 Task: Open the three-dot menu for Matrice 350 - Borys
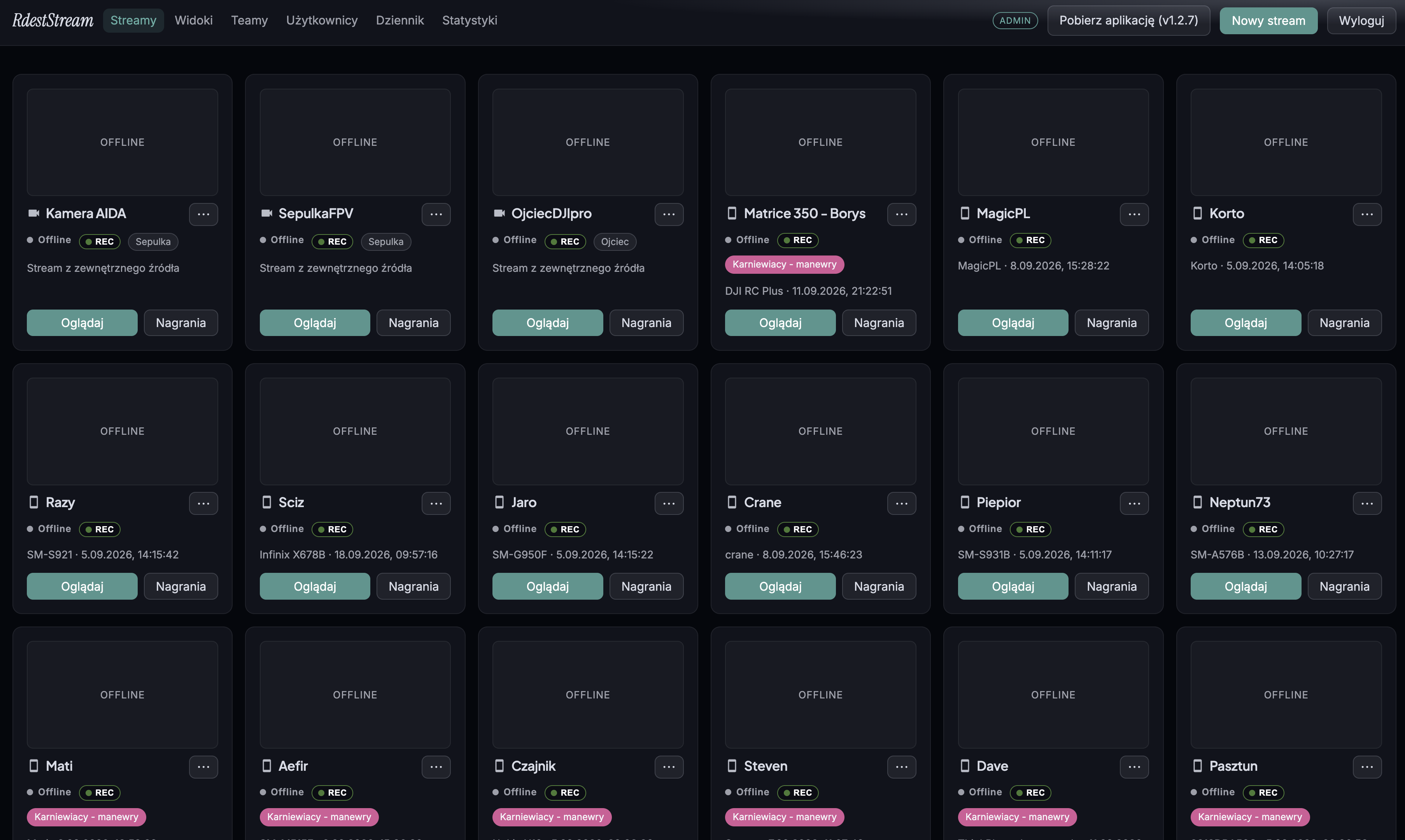coord(901,214)
